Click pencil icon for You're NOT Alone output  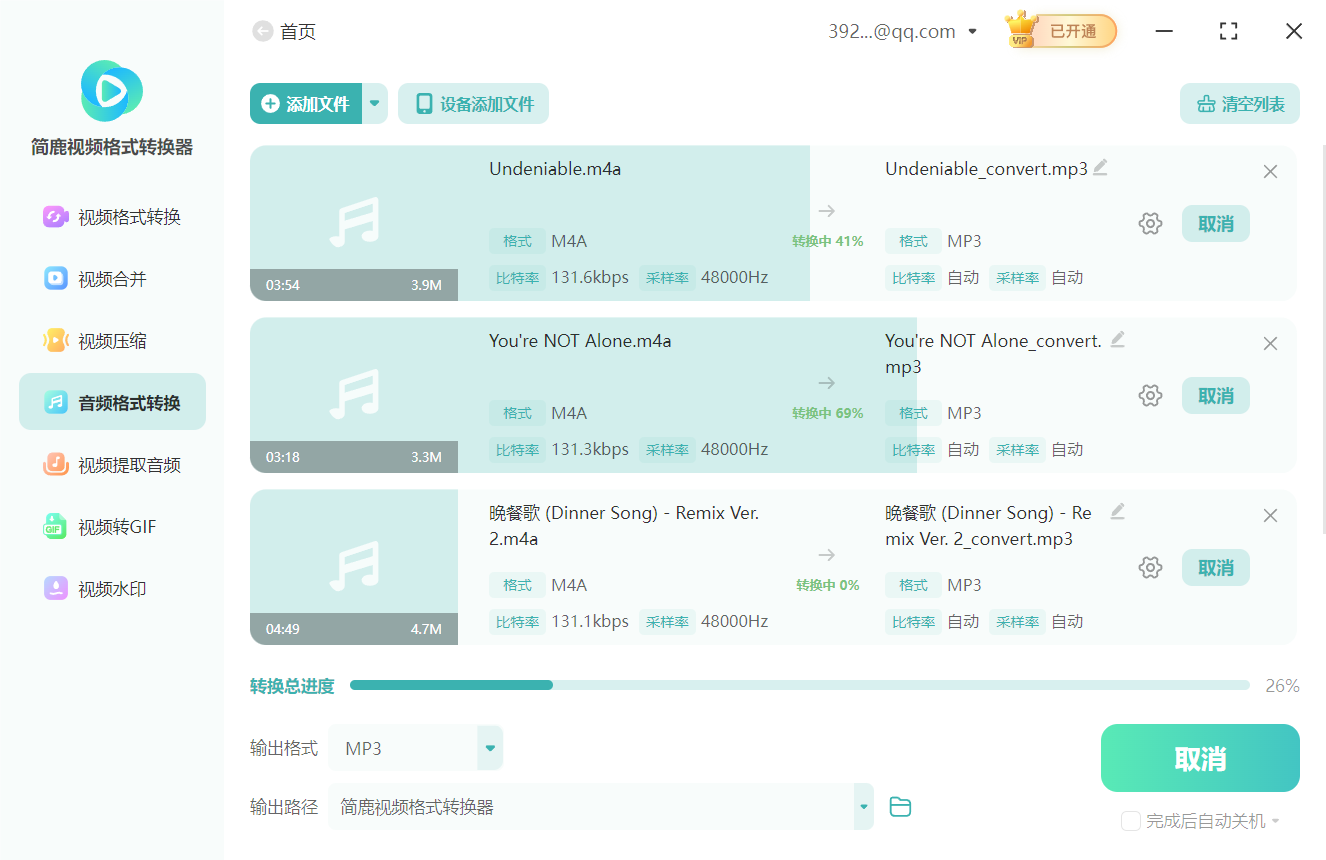[x=1117, y=340]
